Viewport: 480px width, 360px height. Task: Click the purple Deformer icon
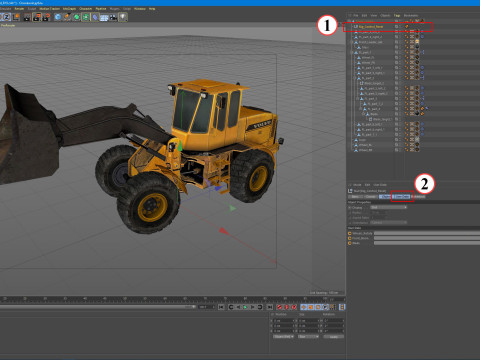(95, 17)
